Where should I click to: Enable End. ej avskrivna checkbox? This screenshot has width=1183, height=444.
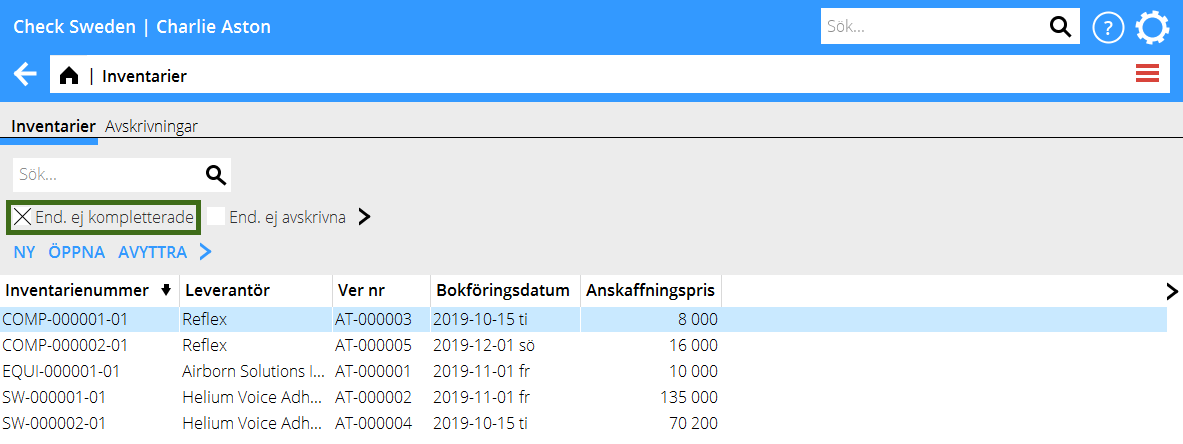pyautogui.click(x=216, y=217)
